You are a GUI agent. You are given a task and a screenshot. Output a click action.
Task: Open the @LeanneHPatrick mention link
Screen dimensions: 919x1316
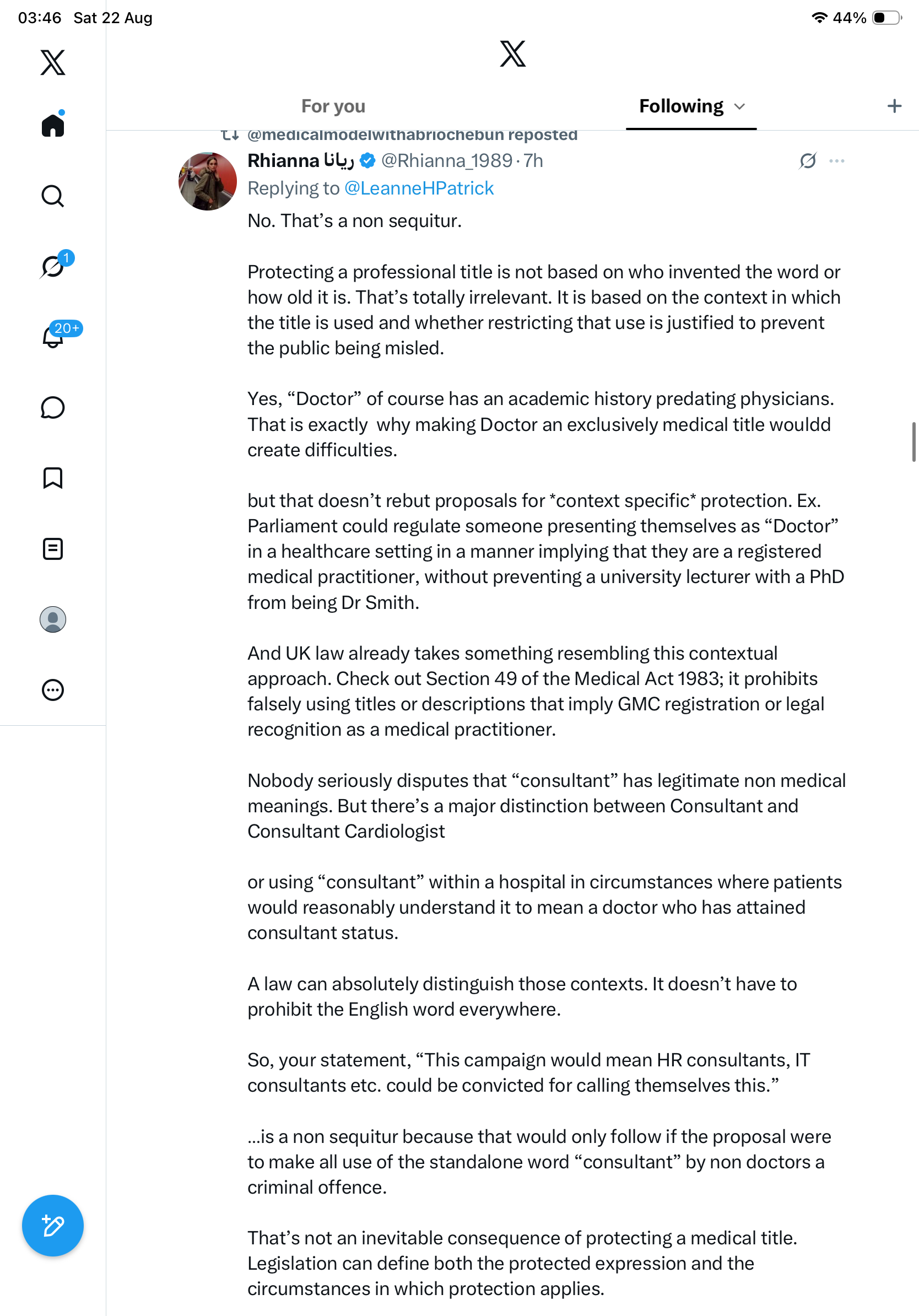419,188
